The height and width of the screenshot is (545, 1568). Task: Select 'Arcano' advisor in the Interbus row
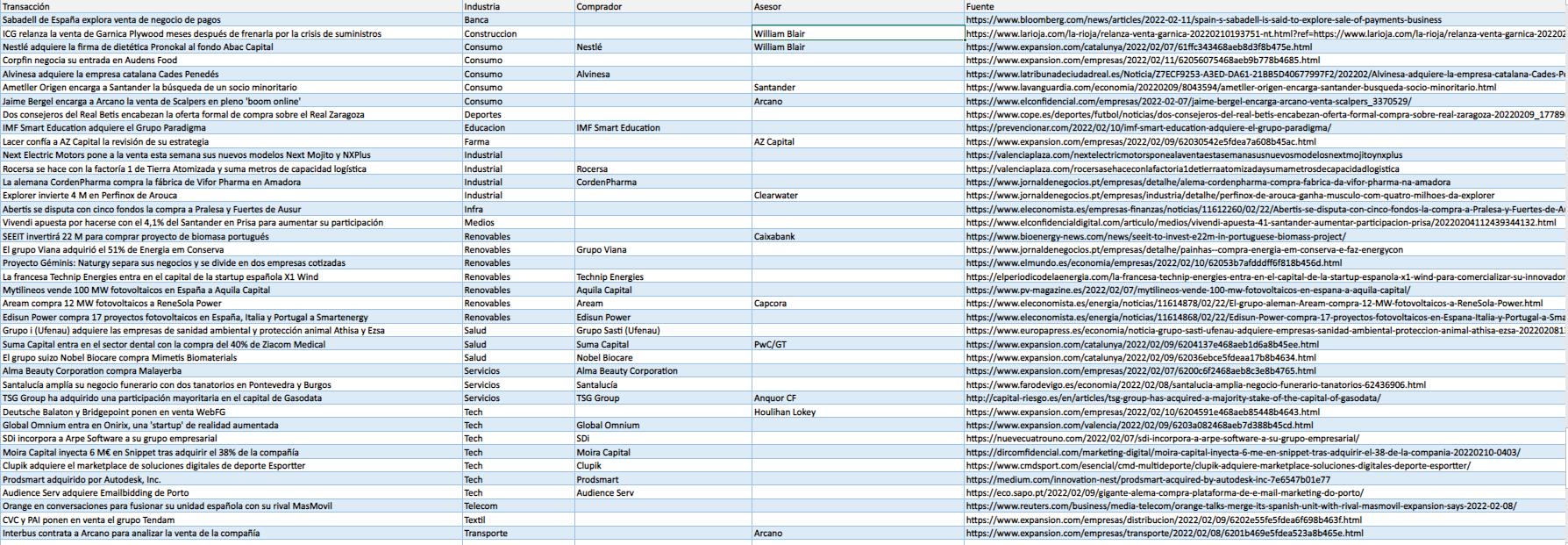click(858, 534)
